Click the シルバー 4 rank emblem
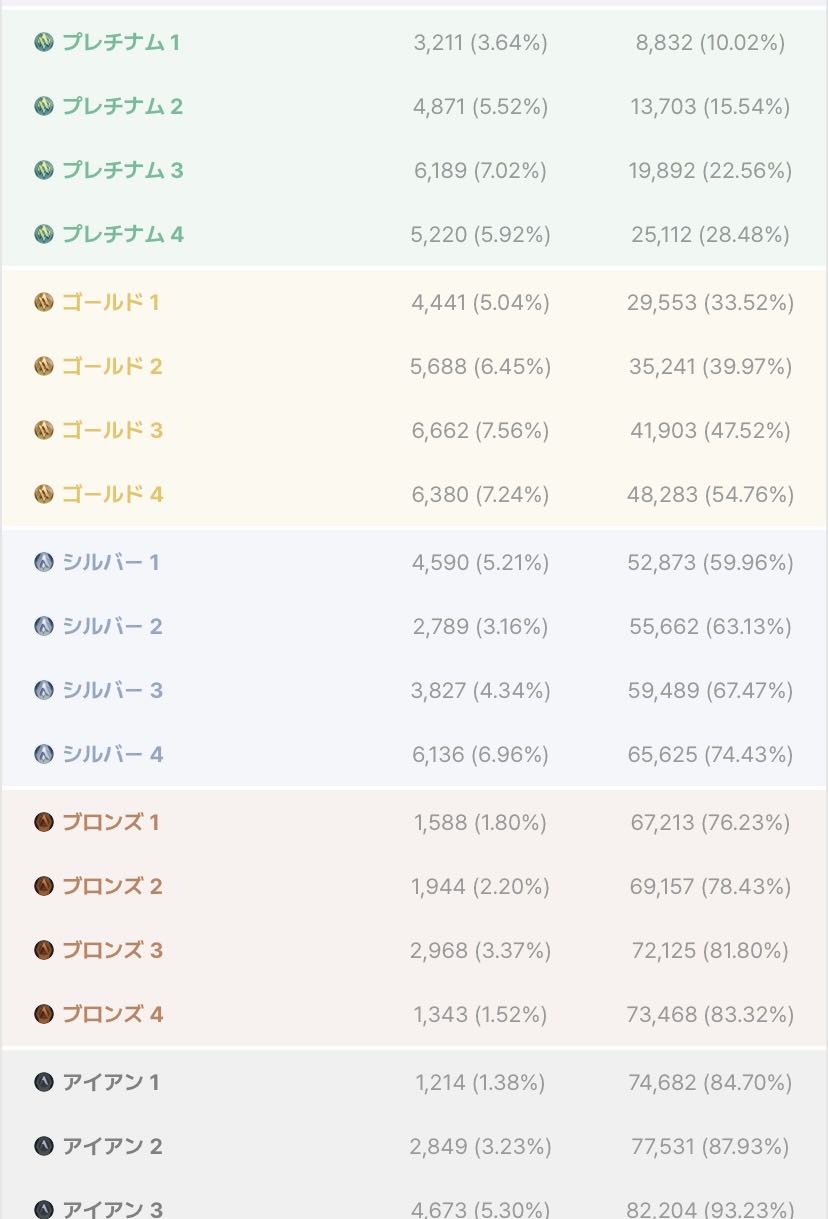This screenshot has height=1219, width=828. 43,754
